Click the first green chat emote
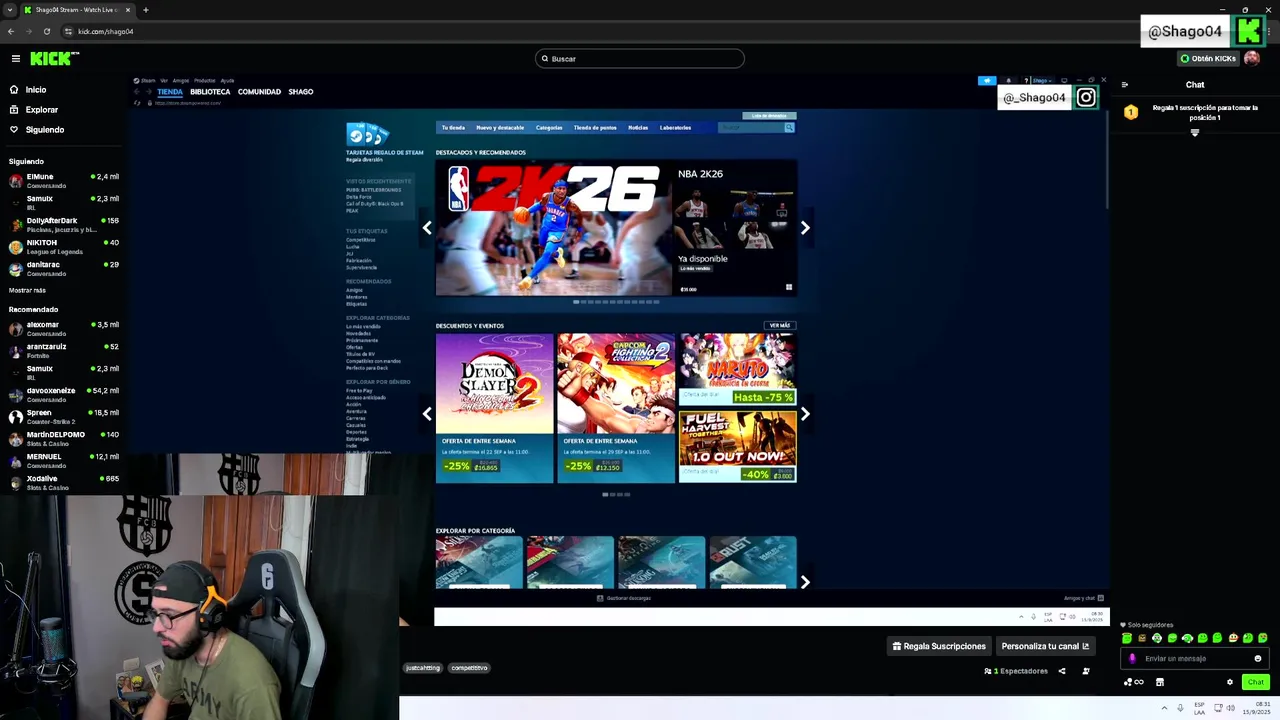 pos(1127,638)
